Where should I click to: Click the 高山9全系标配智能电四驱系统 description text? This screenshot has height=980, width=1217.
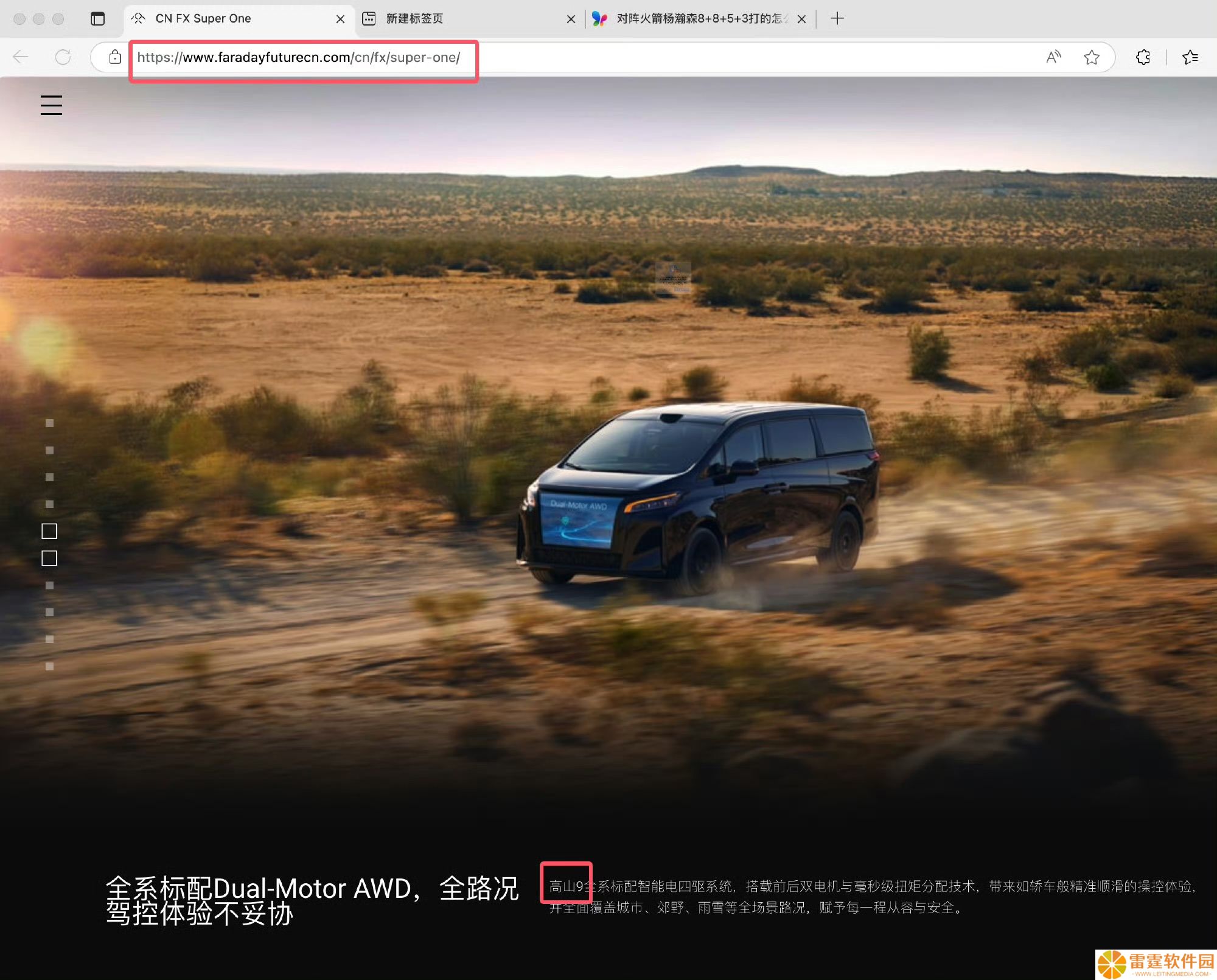(874, 897)
